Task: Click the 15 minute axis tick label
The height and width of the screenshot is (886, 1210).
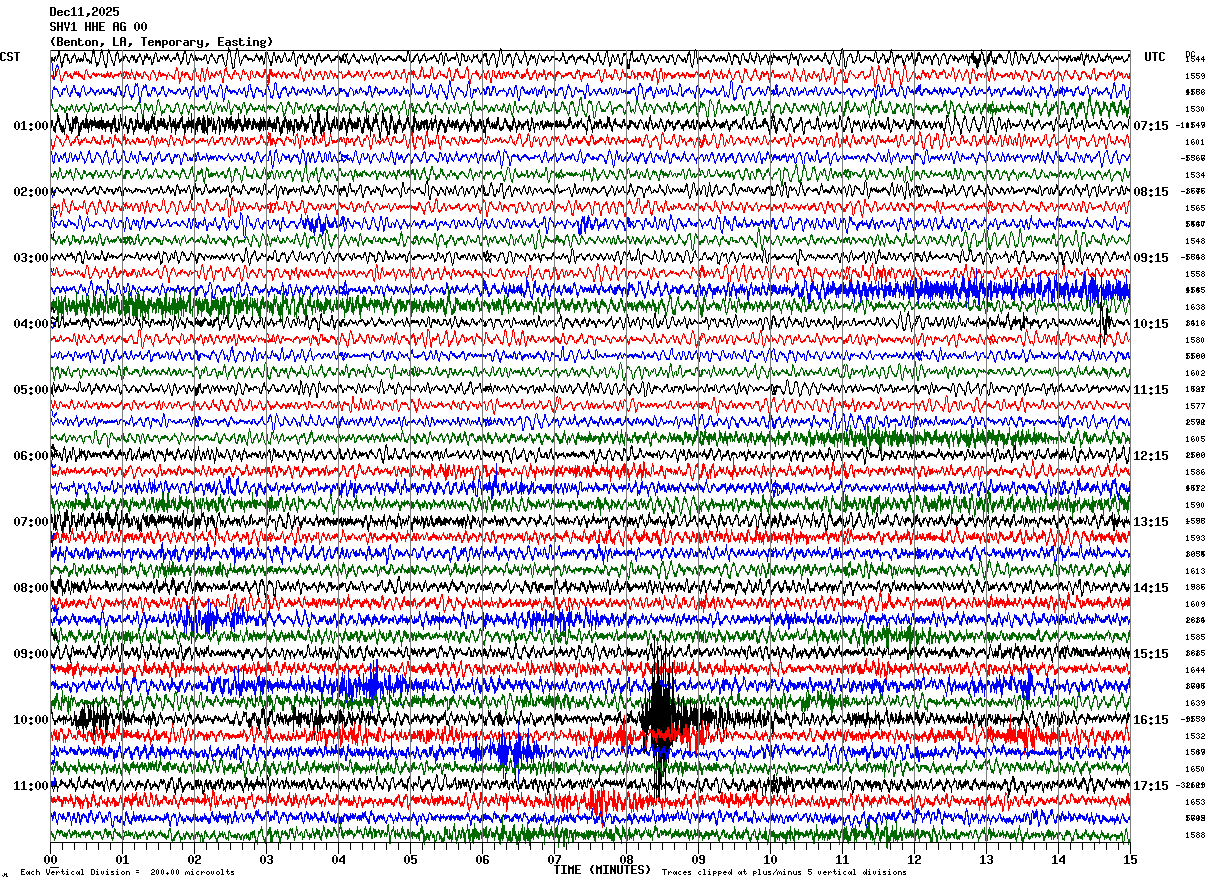Action: 1130,859
